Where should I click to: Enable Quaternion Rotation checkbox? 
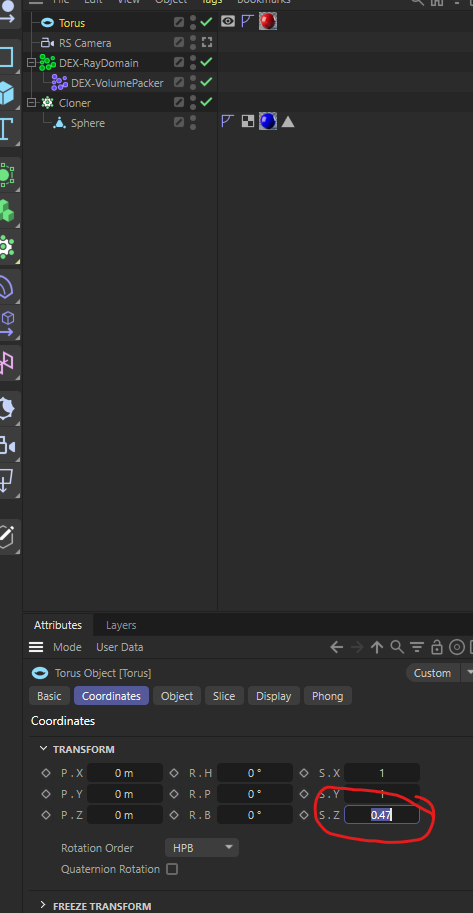click(x=172, y=869)
